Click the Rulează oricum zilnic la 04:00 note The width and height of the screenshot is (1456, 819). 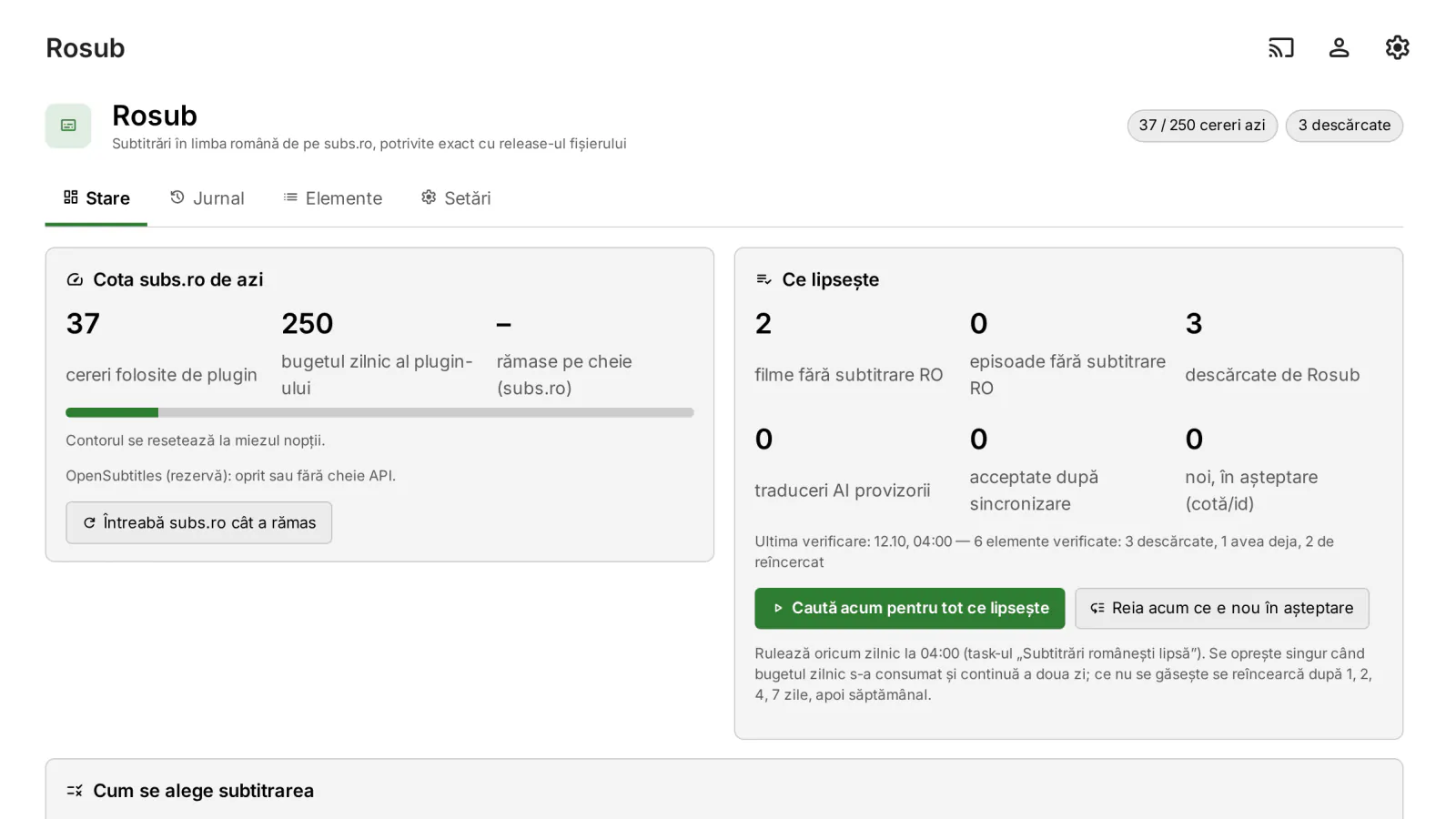pos(1063,674)
